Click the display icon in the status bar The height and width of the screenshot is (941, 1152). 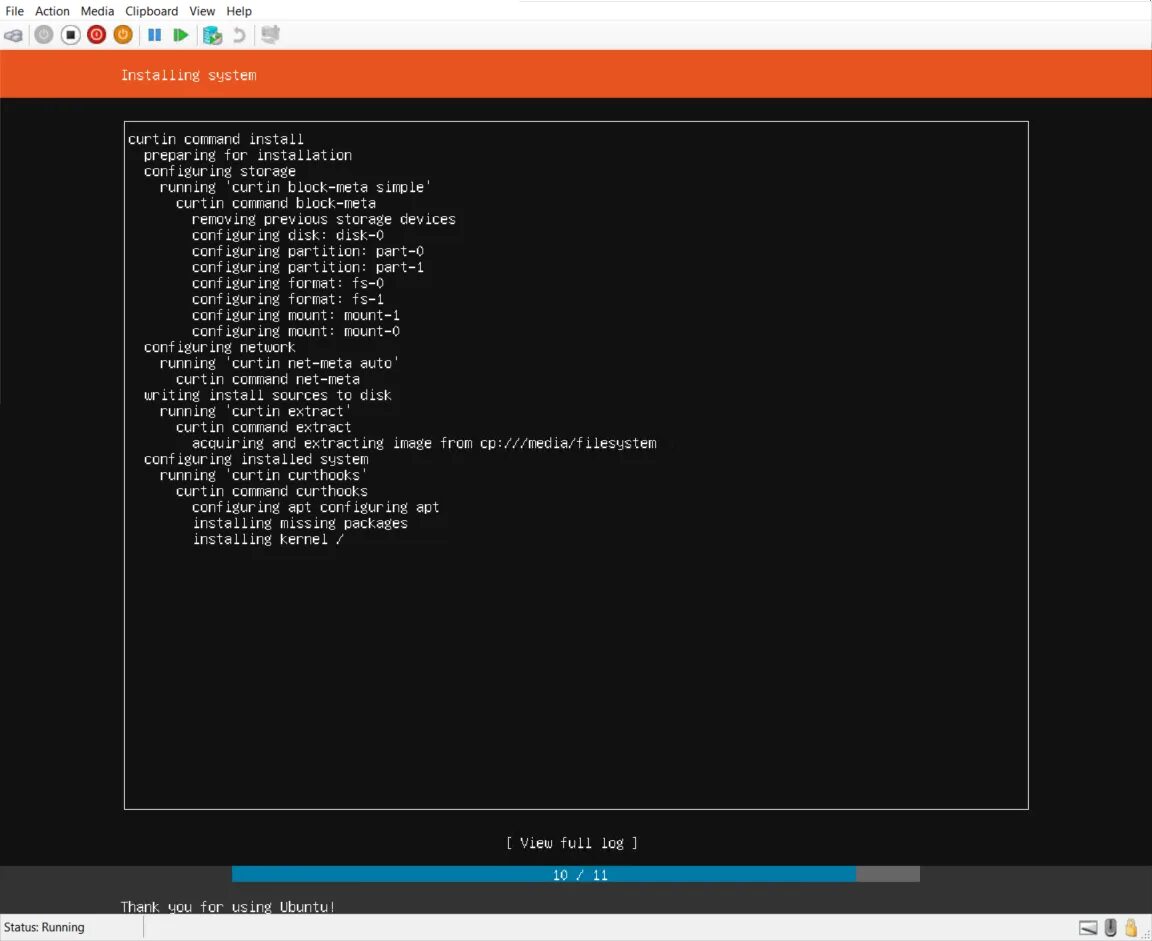coord(1088,928)
